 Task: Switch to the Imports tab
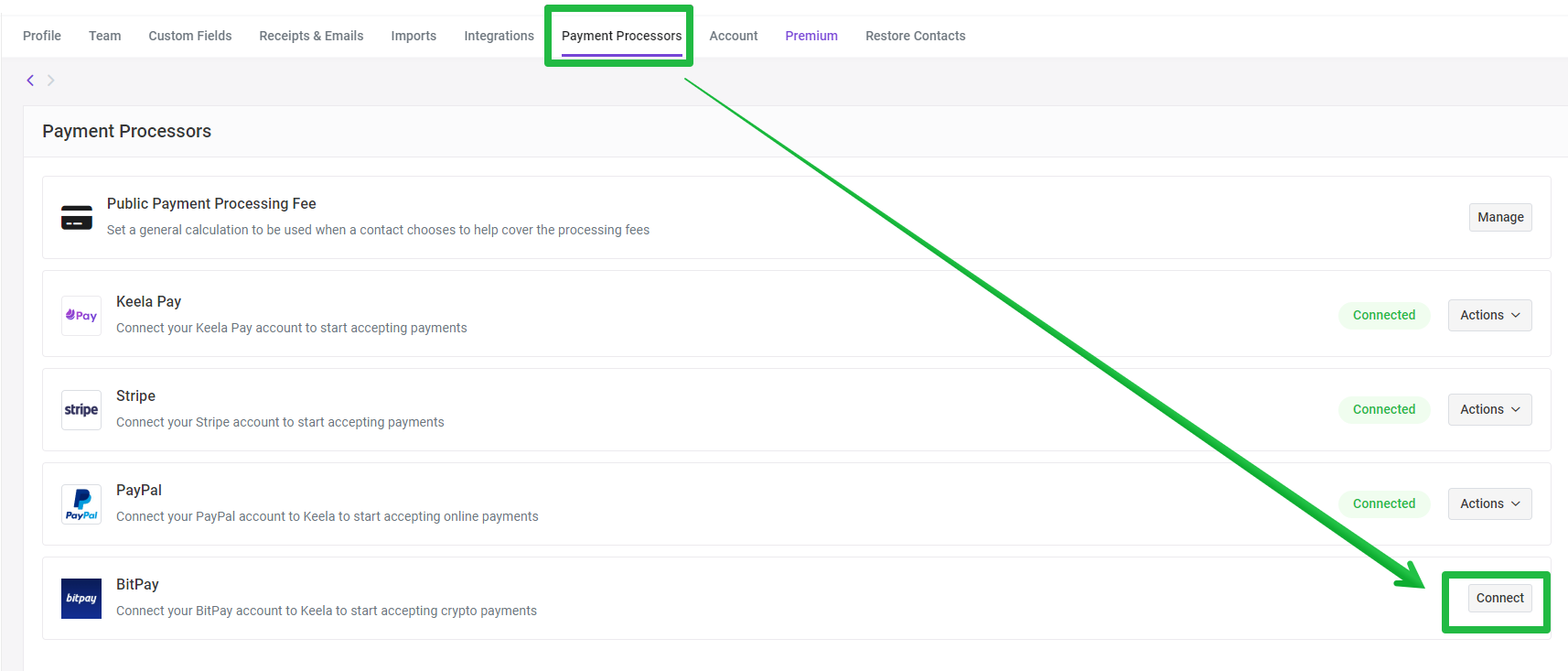(x=413, y=36)
